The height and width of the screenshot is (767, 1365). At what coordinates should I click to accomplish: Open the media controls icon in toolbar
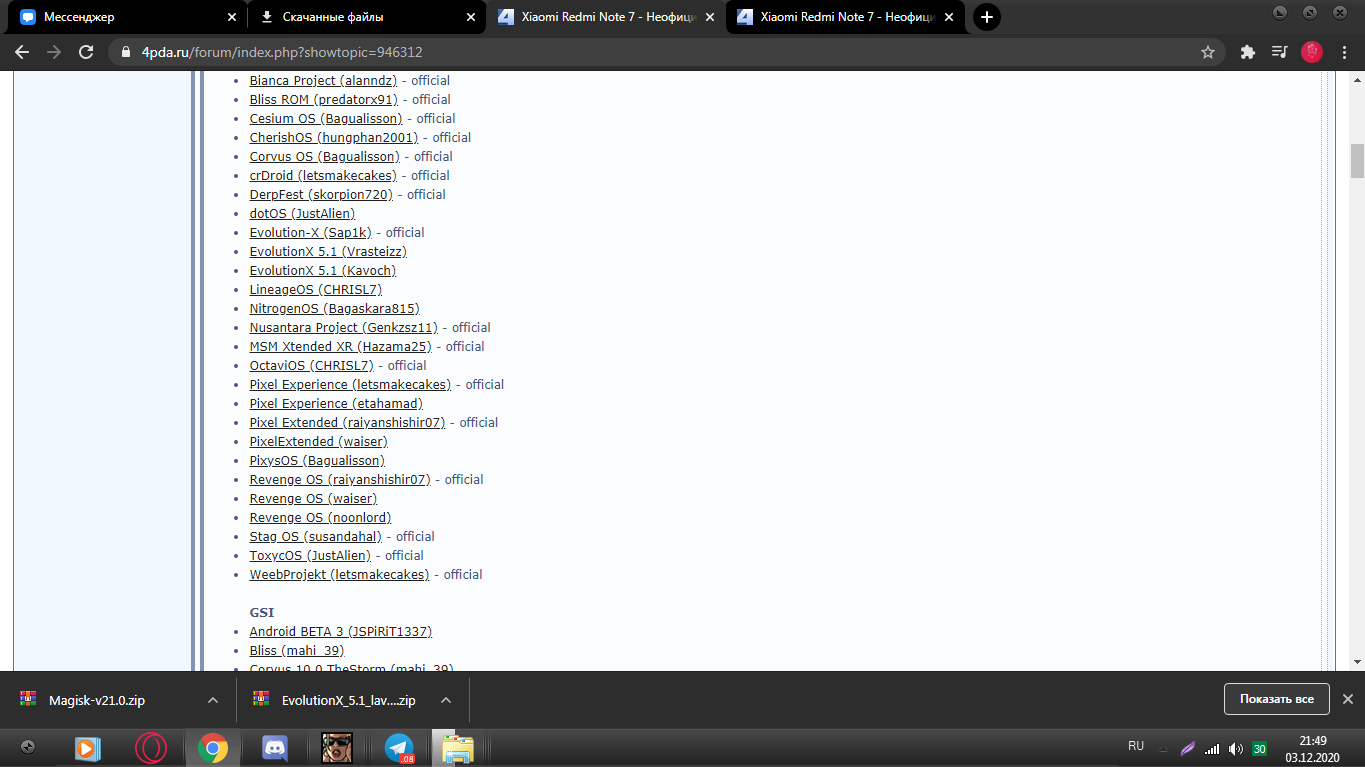coord(1279,52)
